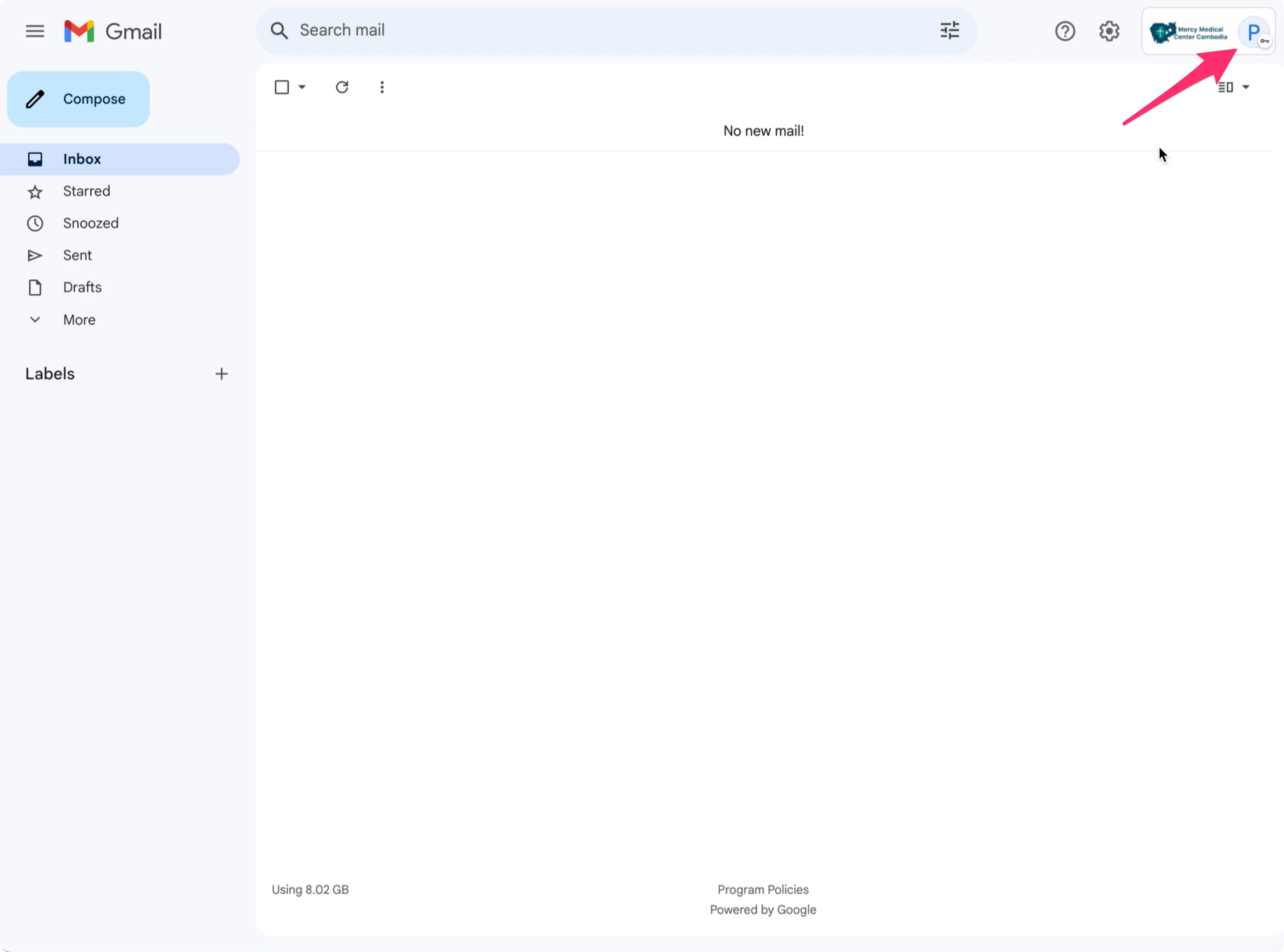Open the three-dot More options menu
The height and width of the screenshot is (952, 1284).
pos(382,87)
